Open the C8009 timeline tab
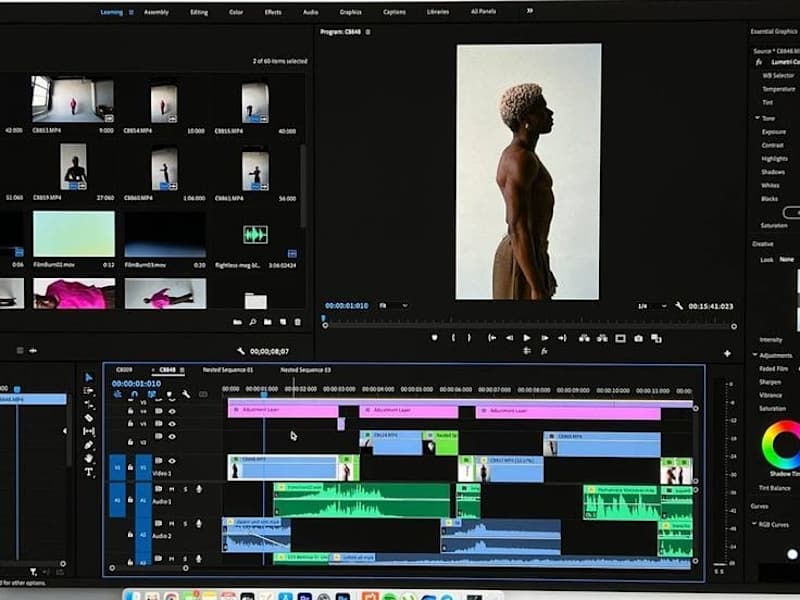 (124, 369)
